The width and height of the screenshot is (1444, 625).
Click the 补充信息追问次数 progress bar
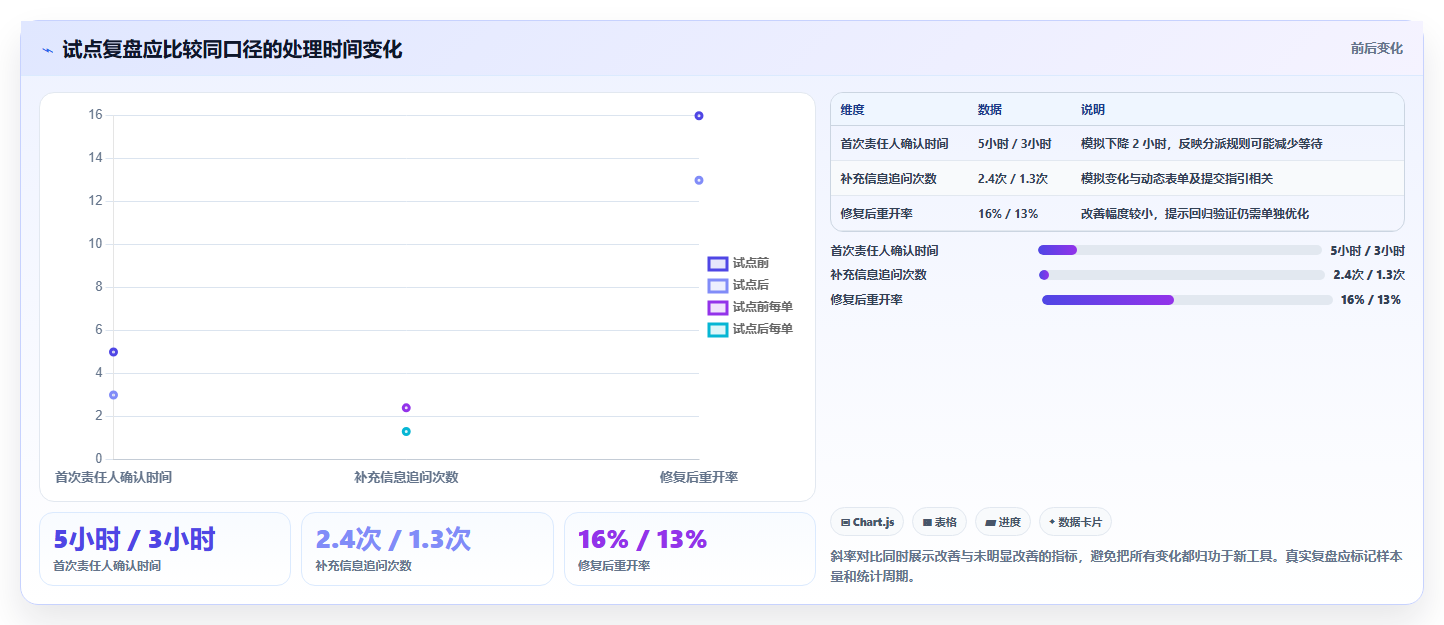(x=1182, y=275)
